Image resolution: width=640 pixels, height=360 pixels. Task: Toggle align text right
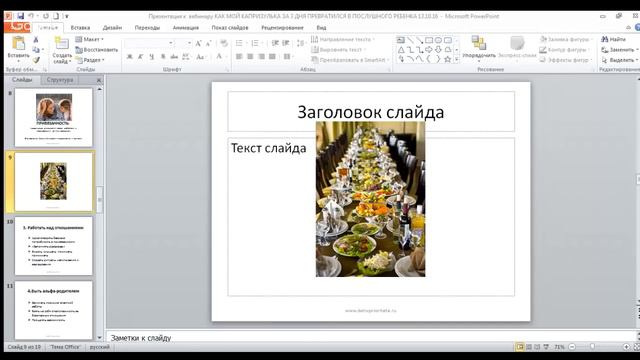point(261,57)
